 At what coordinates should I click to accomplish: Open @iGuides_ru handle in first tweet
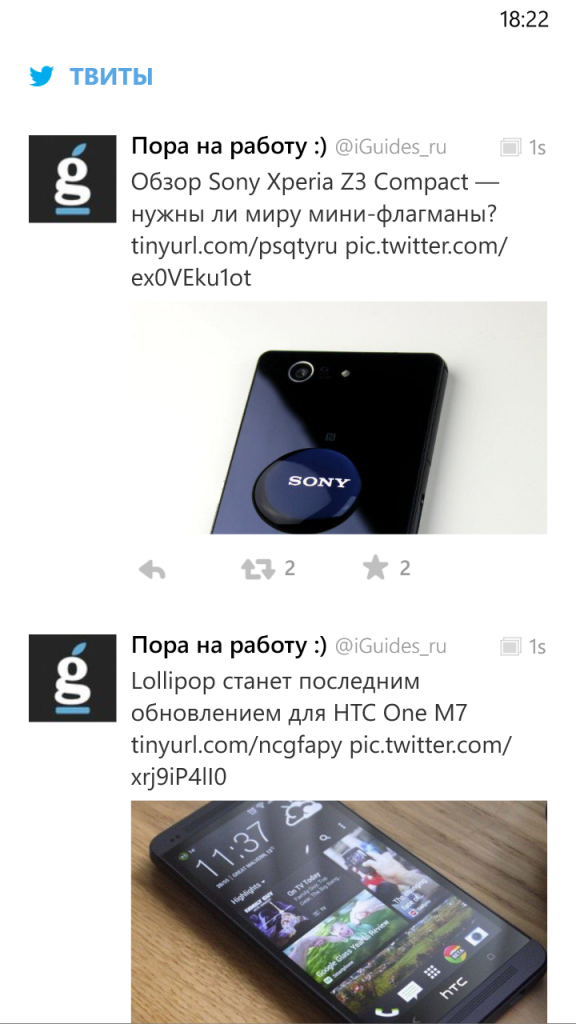click(x=391, y=148)
